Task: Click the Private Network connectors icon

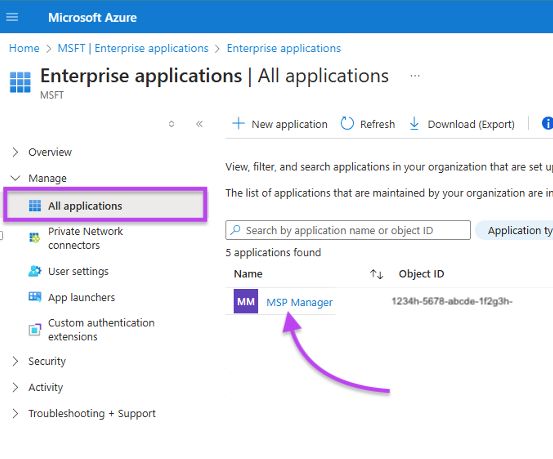Action: click(x=35, y=238)
